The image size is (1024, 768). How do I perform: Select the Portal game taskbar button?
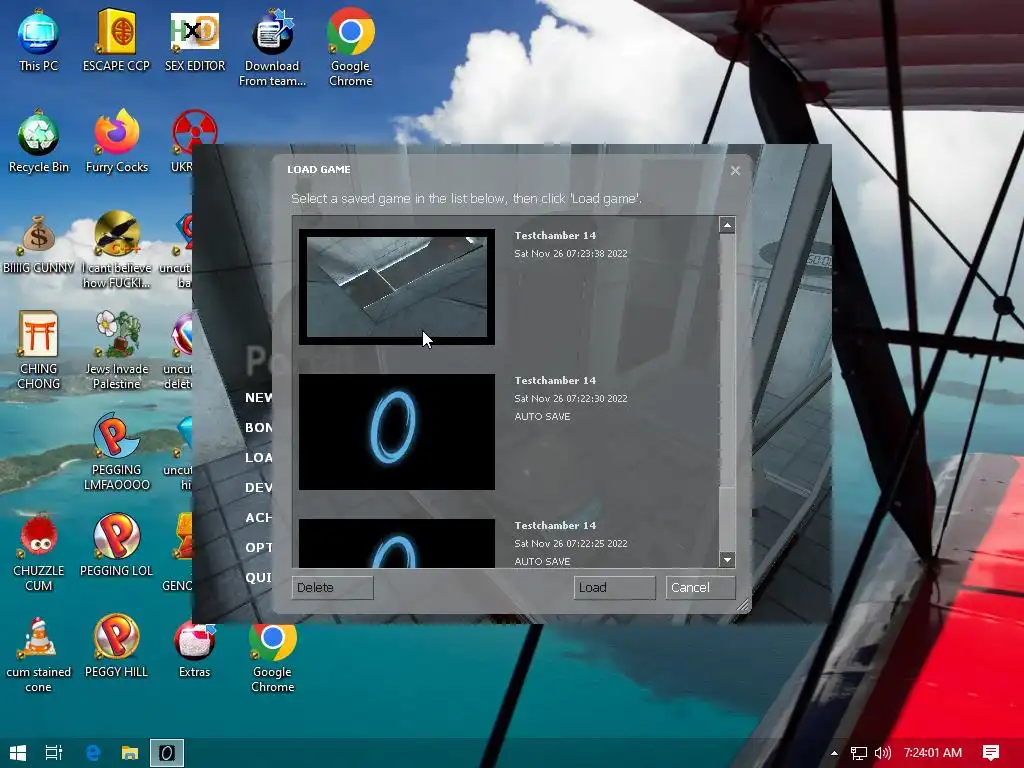pos(167,753)
